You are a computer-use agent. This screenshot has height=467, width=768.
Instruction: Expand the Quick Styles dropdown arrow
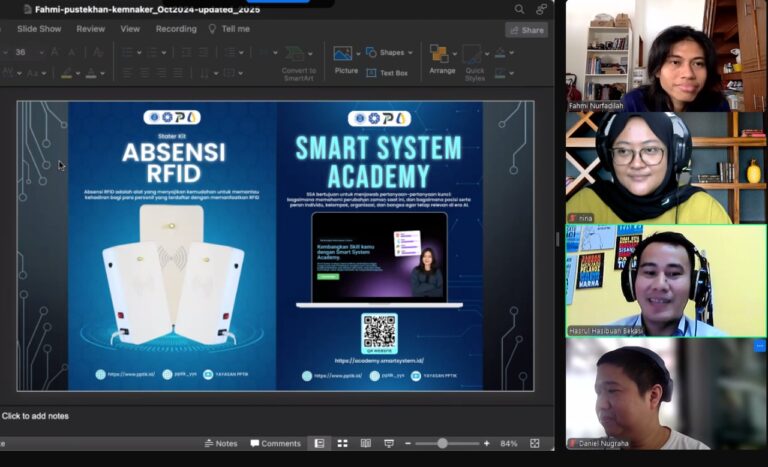pyautogui.click(x=487, y=53)
